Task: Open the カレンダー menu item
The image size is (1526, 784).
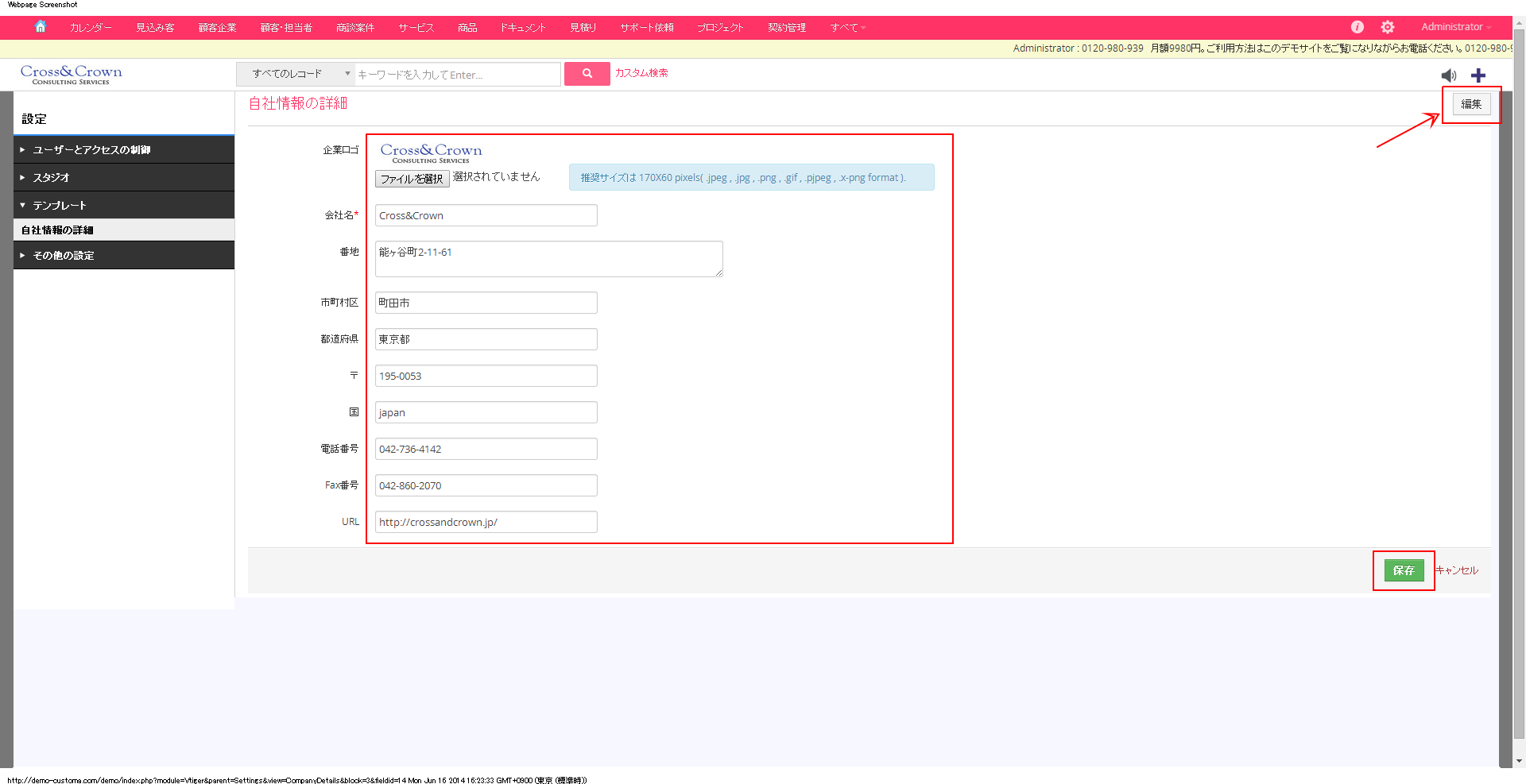Action: pos(91,28)
